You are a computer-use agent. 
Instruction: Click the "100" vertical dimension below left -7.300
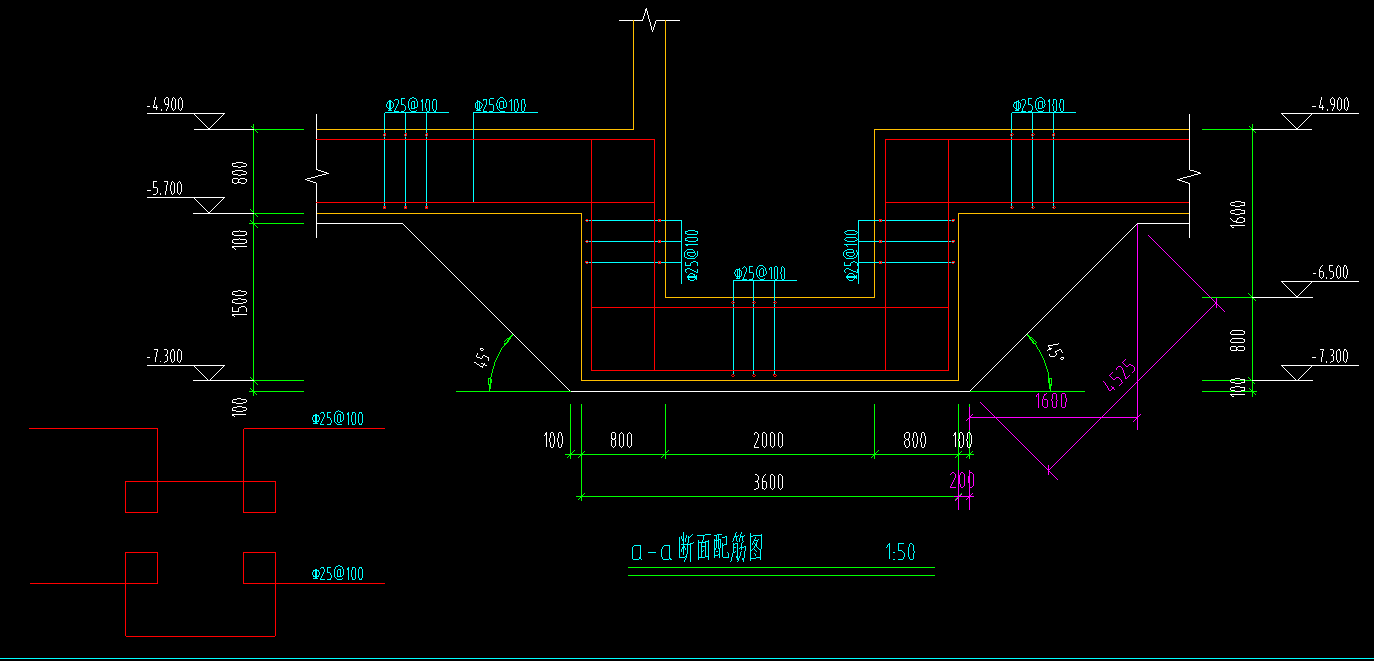(x=240, y=407)
